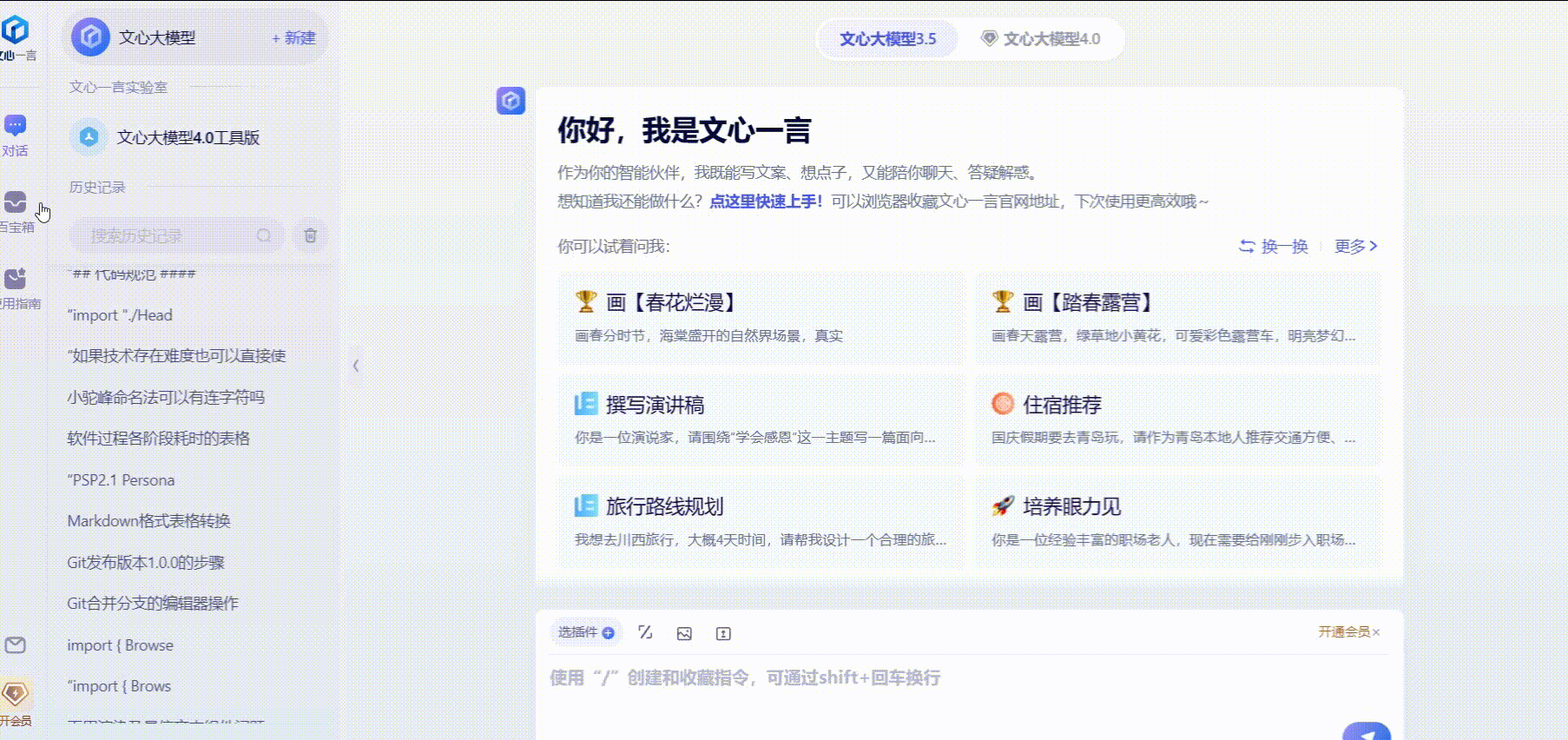
Task: Switch to 文心大模型3.5 tab
Action: pos(887,39)
